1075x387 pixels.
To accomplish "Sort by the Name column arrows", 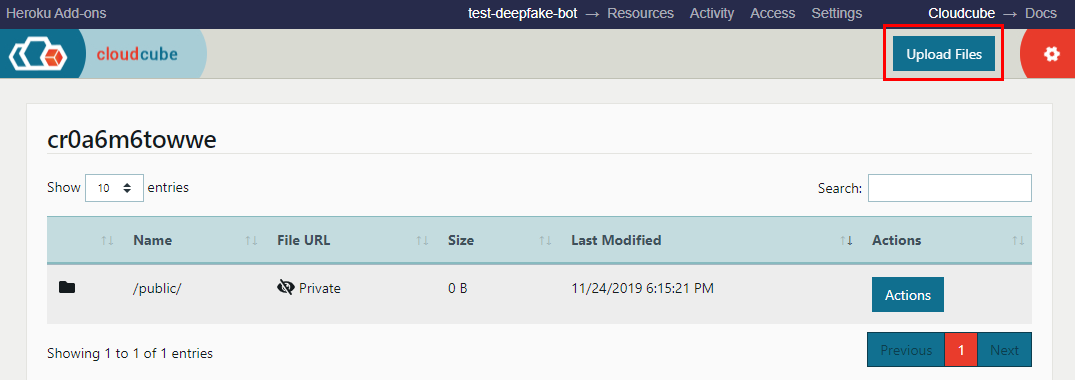I will click(x=251, y=240).
